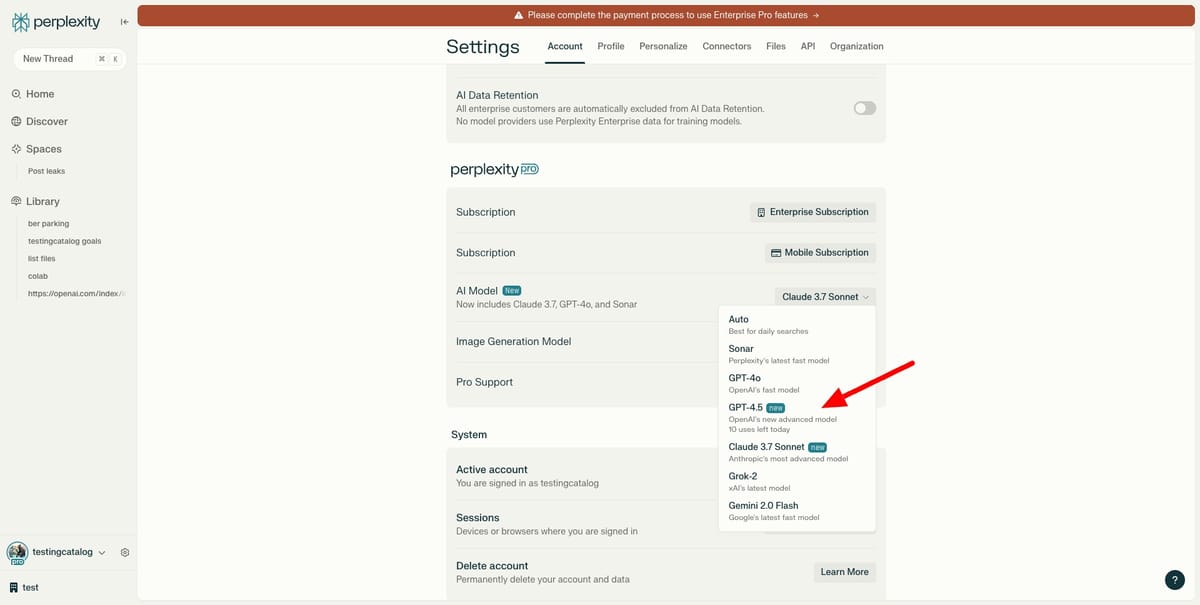The height and width of the screenshot is (605, 1200).
Task: Expand the testingcatalog account menu
Action: click(60, 551)
